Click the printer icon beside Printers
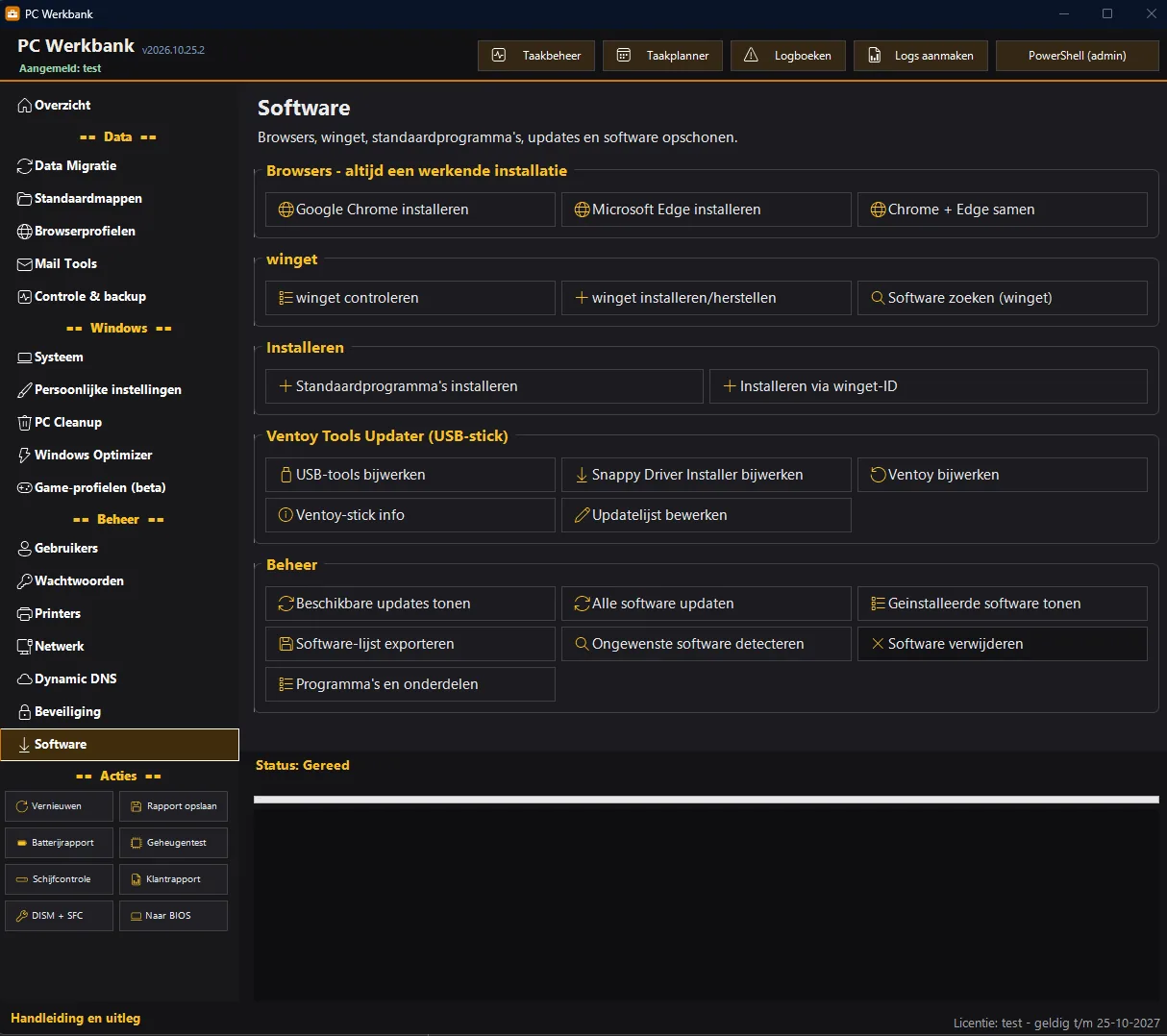Screen dimensions: 1167x1036 point(25,614)
